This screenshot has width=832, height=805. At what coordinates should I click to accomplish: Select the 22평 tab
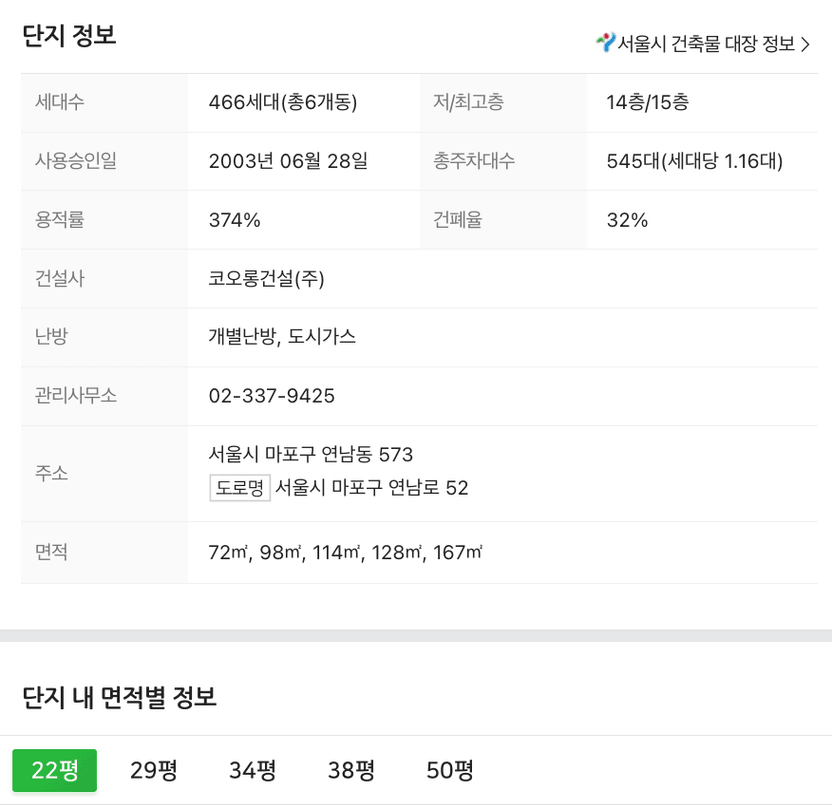(x=55, y=770)
